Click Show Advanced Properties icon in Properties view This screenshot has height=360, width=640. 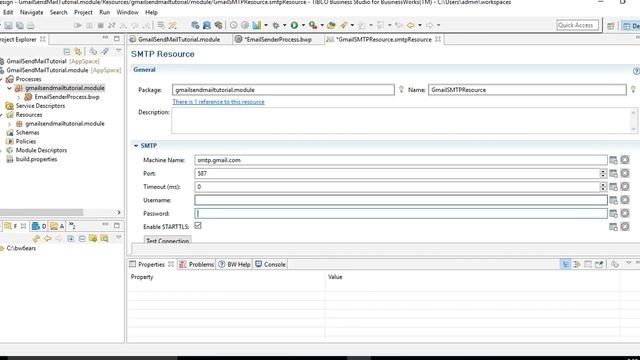pyautogui.click(x=577, y=264)
